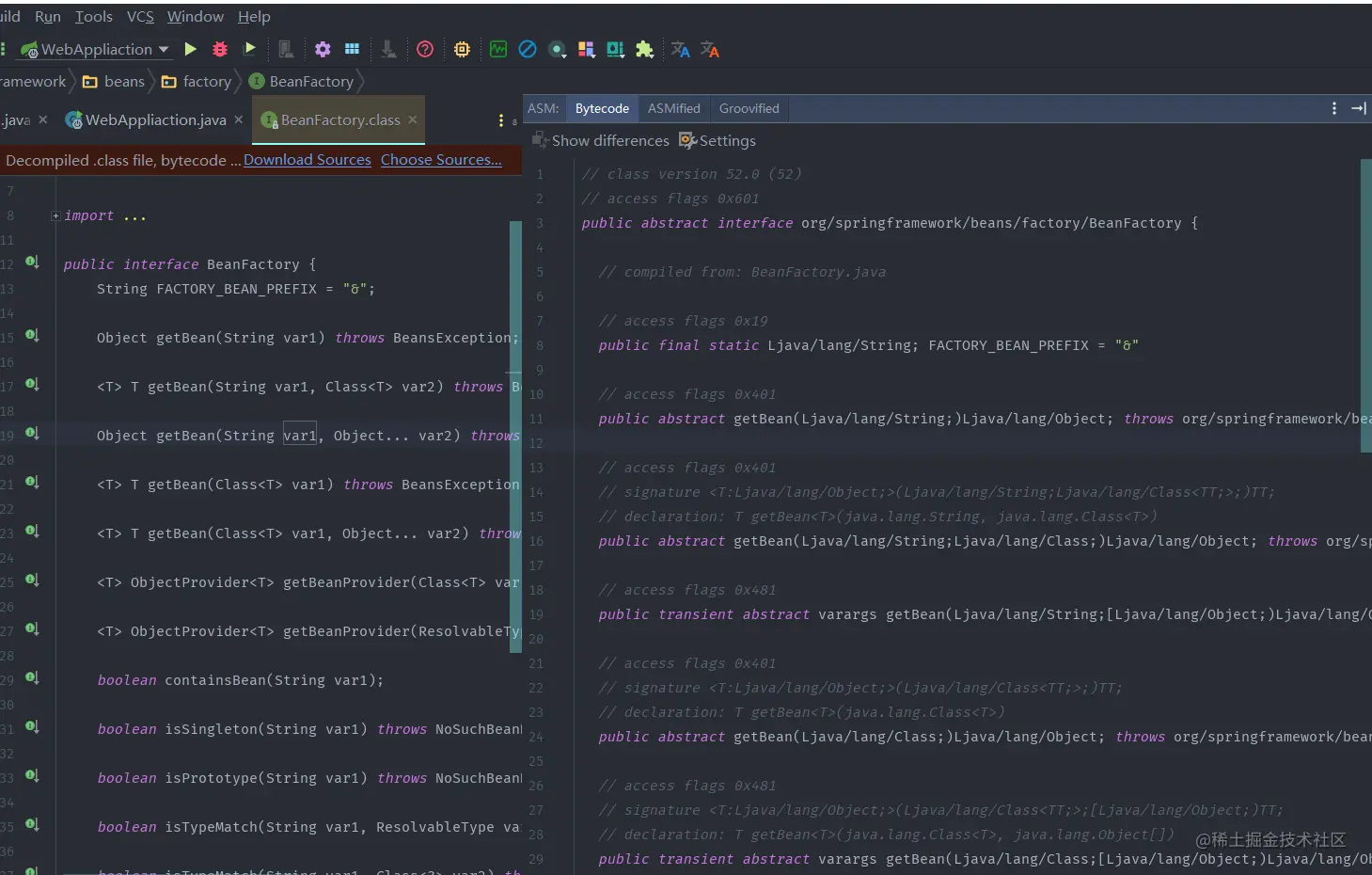Expand the folded import block
The width and height of the screenshot is (1372, 875).
pyautogui.click(x=55, y=215)
